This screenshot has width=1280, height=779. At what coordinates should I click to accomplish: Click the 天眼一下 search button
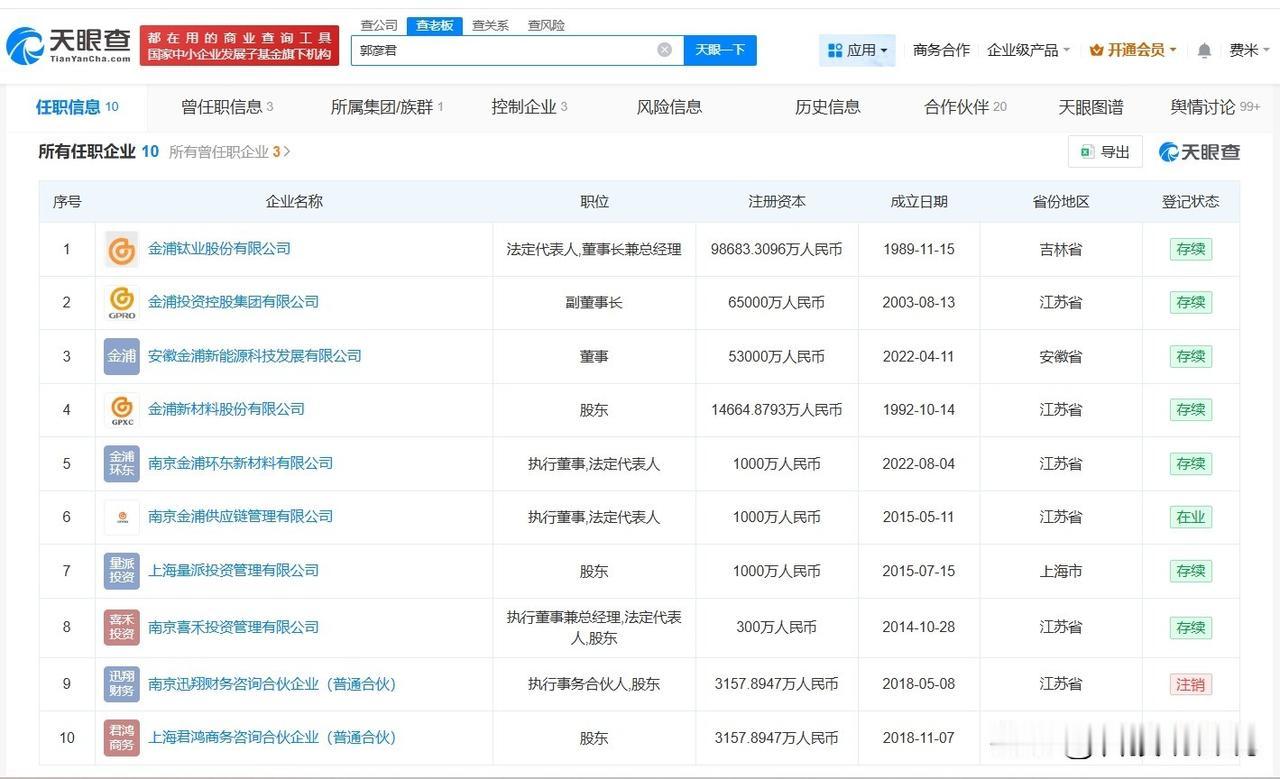(x=720, y=50)
